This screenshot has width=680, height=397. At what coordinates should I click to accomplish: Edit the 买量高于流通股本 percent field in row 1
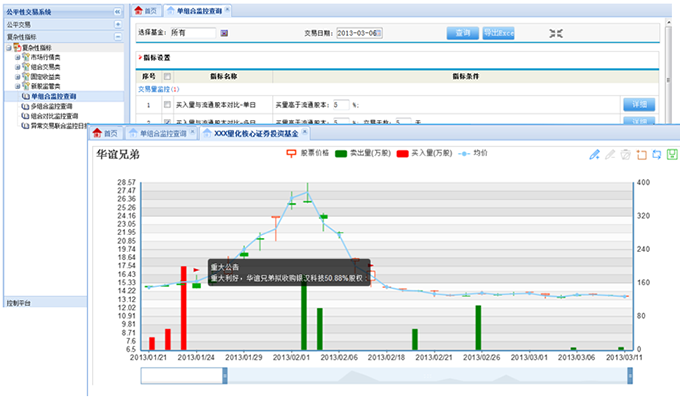click(x=340, y=105)
